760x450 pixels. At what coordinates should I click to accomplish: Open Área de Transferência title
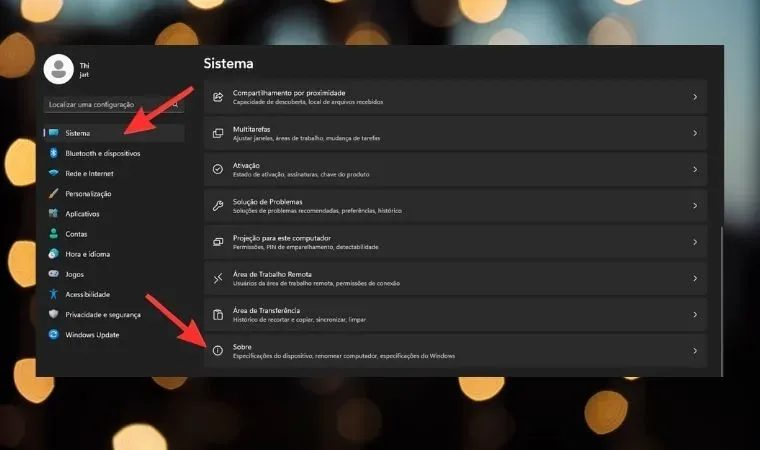pyautogui.click(x=267, y=310)
